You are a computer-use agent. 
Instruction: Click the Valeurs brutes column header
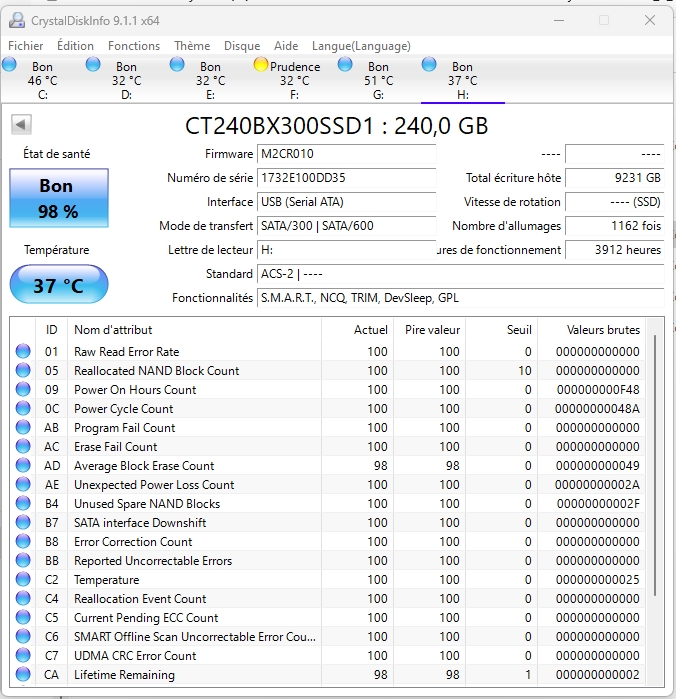point(603,330)
